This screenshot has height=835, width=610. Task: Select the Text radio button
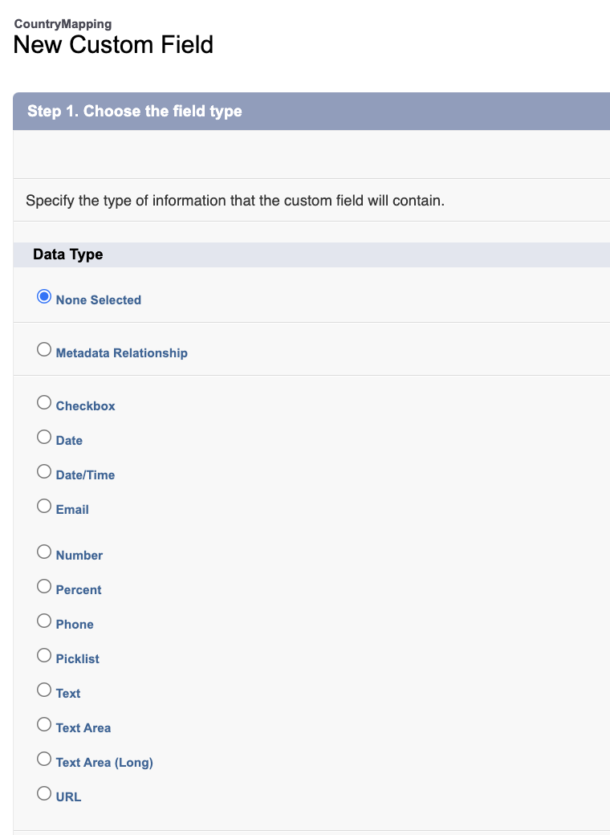point(43,690)
